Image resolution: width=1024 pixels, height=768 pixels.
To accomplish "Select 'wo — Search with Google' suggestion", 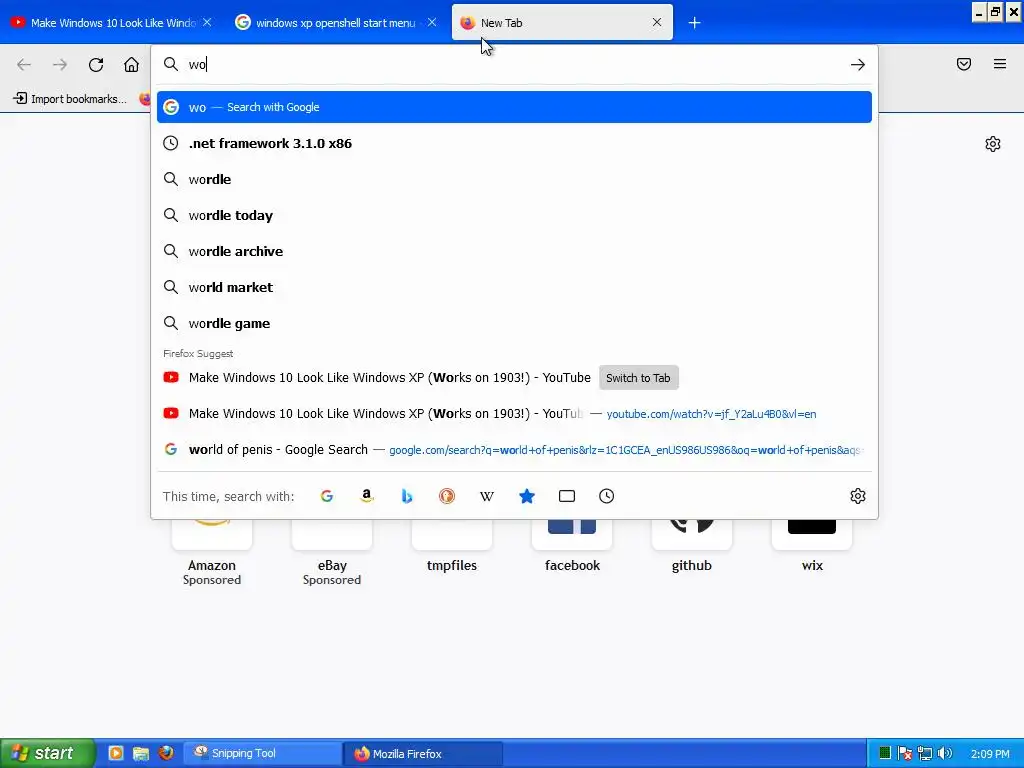I will pos(514,107).
